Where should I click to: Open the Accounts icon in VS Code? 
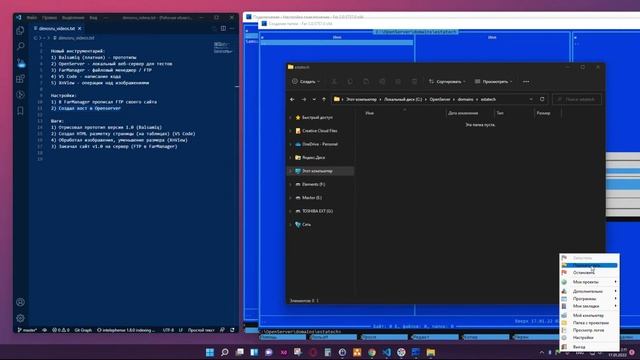coord(20,302)
